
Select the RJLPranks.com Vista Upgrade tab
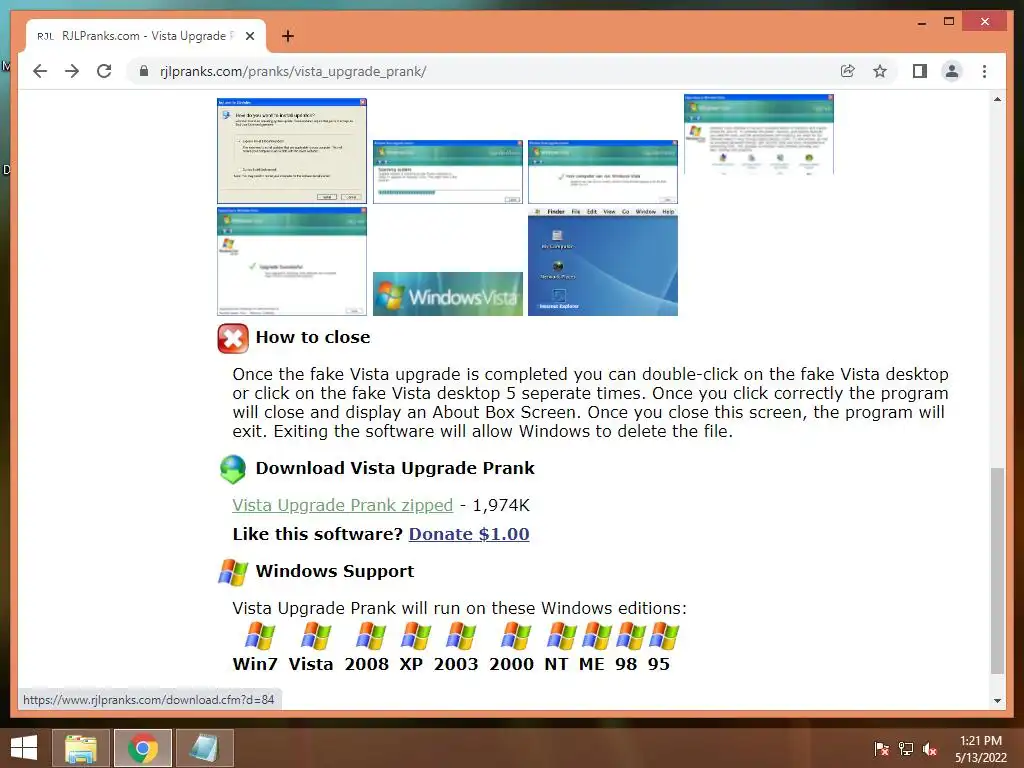point(145,36)
